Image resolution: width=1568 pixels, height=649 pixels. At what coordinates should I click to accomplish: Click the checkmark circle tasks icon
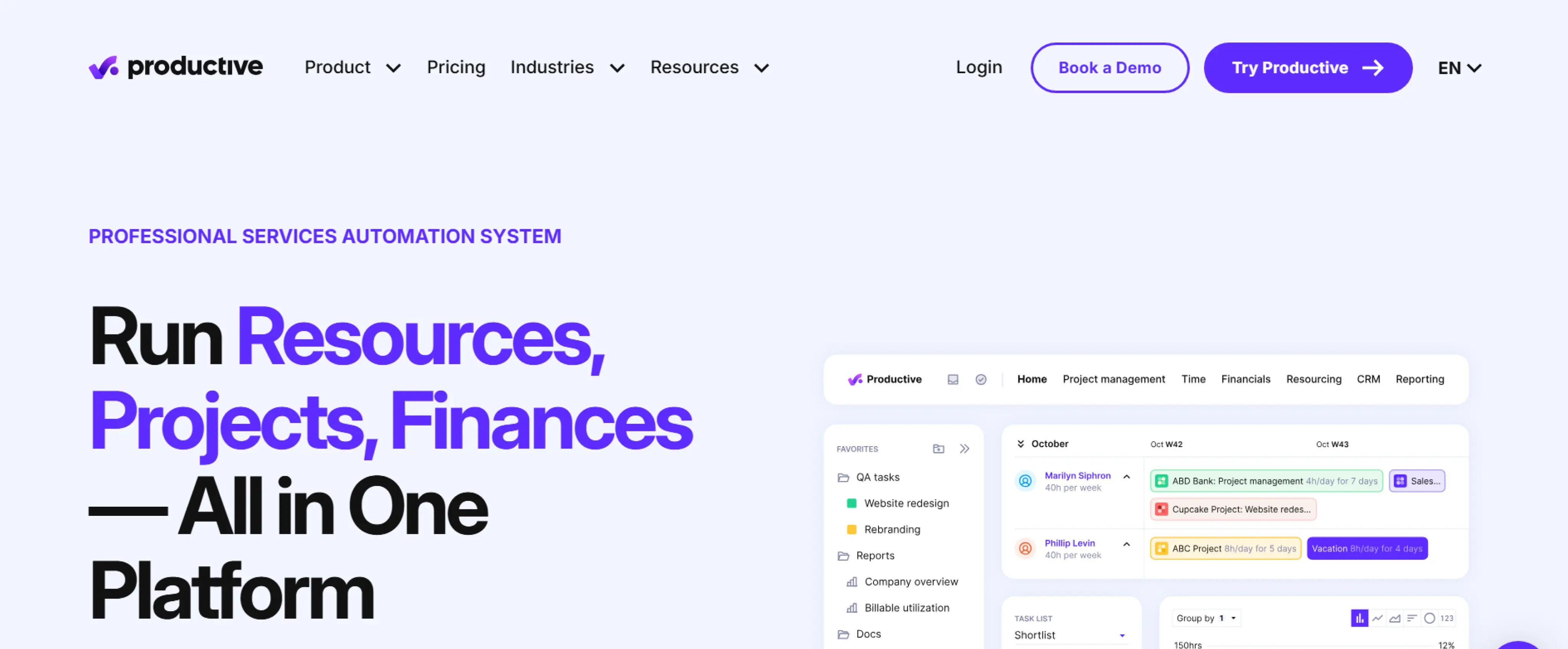tap(981, 380)
